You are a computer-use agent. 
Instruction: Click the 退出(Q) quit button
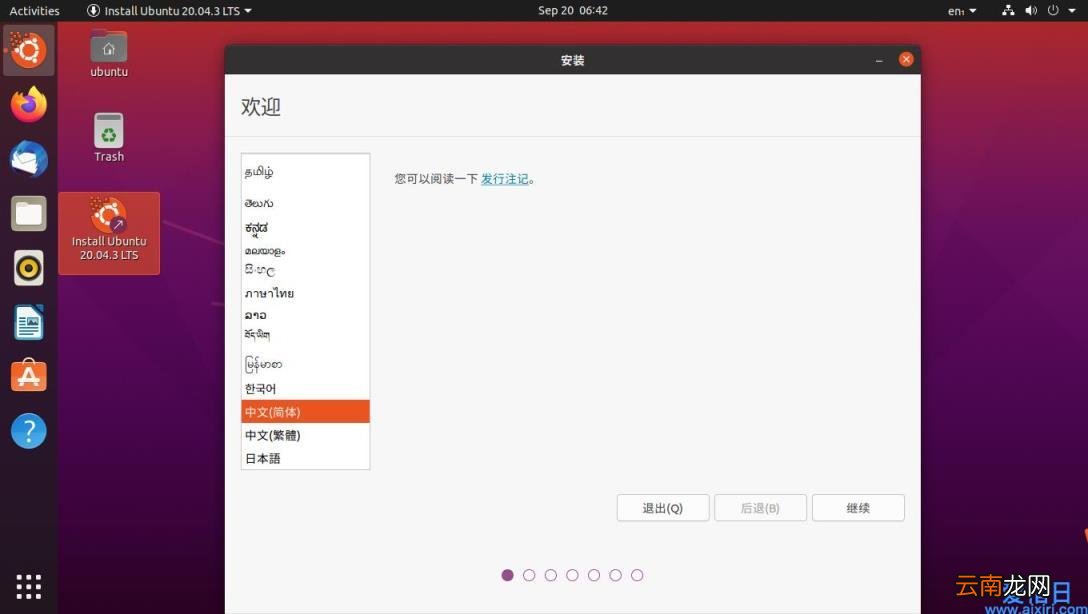pyautogui.click(x=663, y=508)
